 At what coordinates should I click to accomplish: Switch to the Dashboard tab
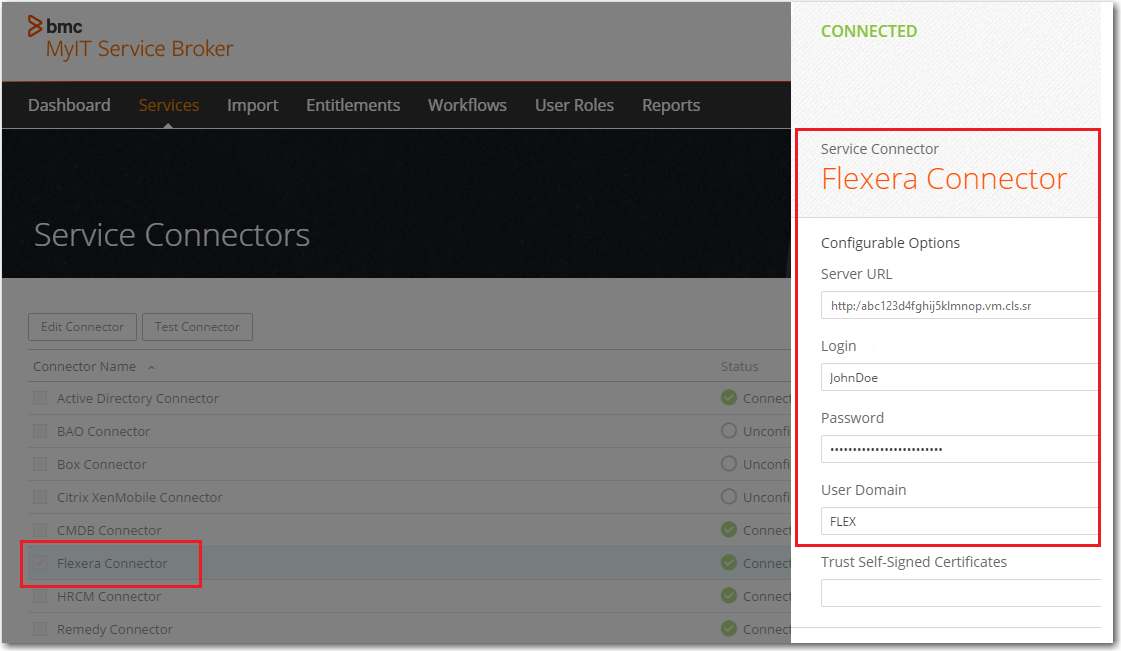69,104
